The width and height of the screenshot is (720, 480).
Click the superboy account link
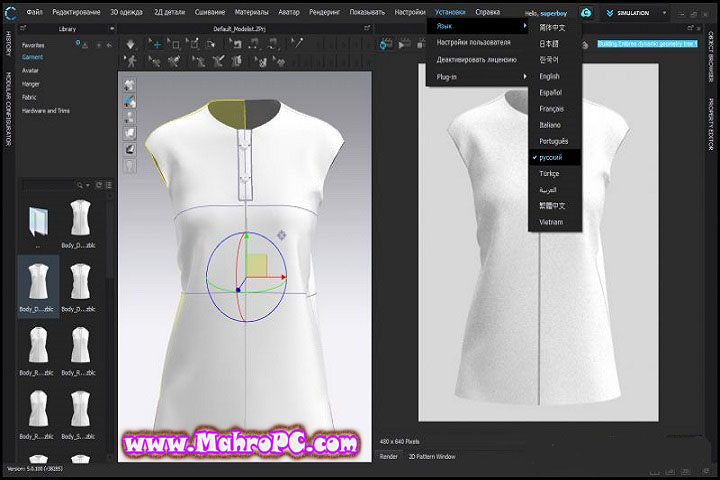[554, 13]
